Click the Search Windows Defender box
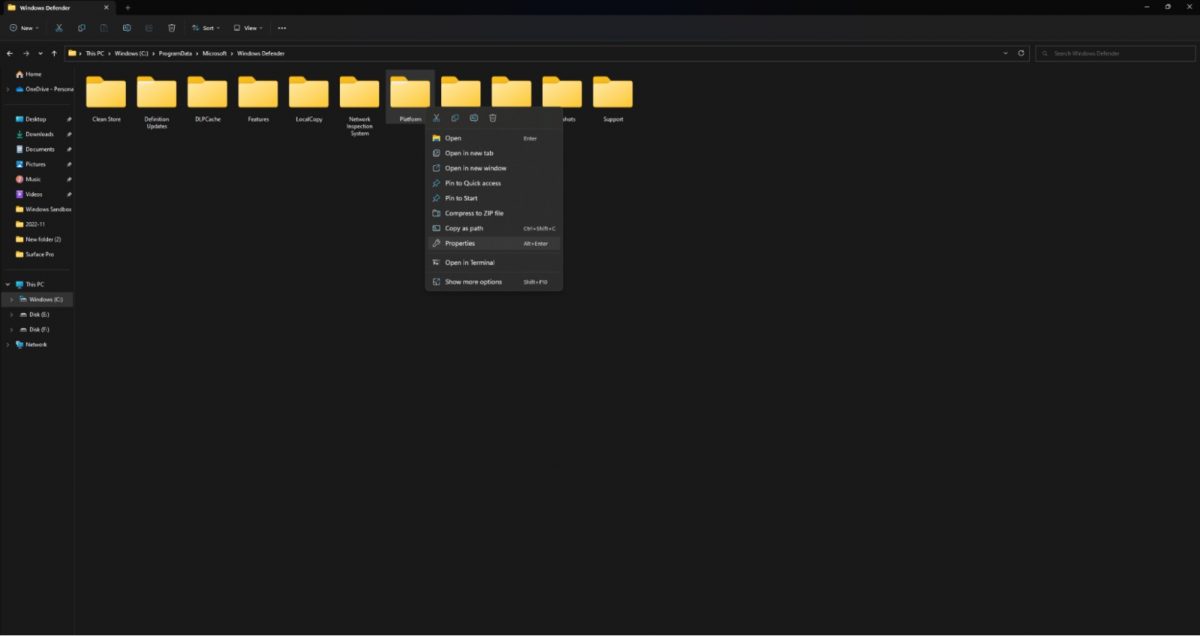The height and width of the screenshot is (636, 1200). (x=1115, y=53)
